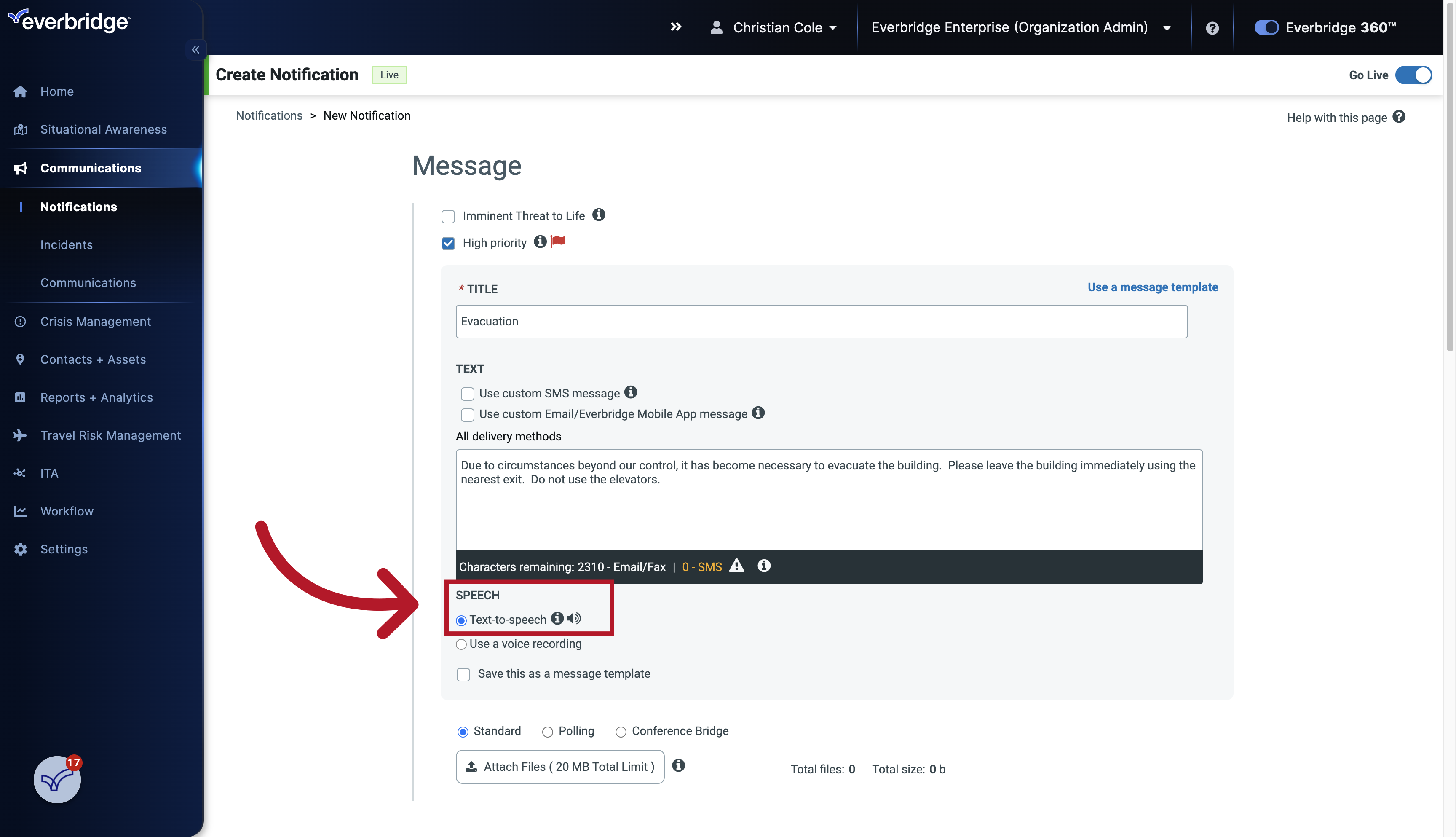The width and height of the screenshot is (1456, 837).
Task: Open Situational Awareness via its map icon
Action: pyautogui.click(x=20, y=129)
